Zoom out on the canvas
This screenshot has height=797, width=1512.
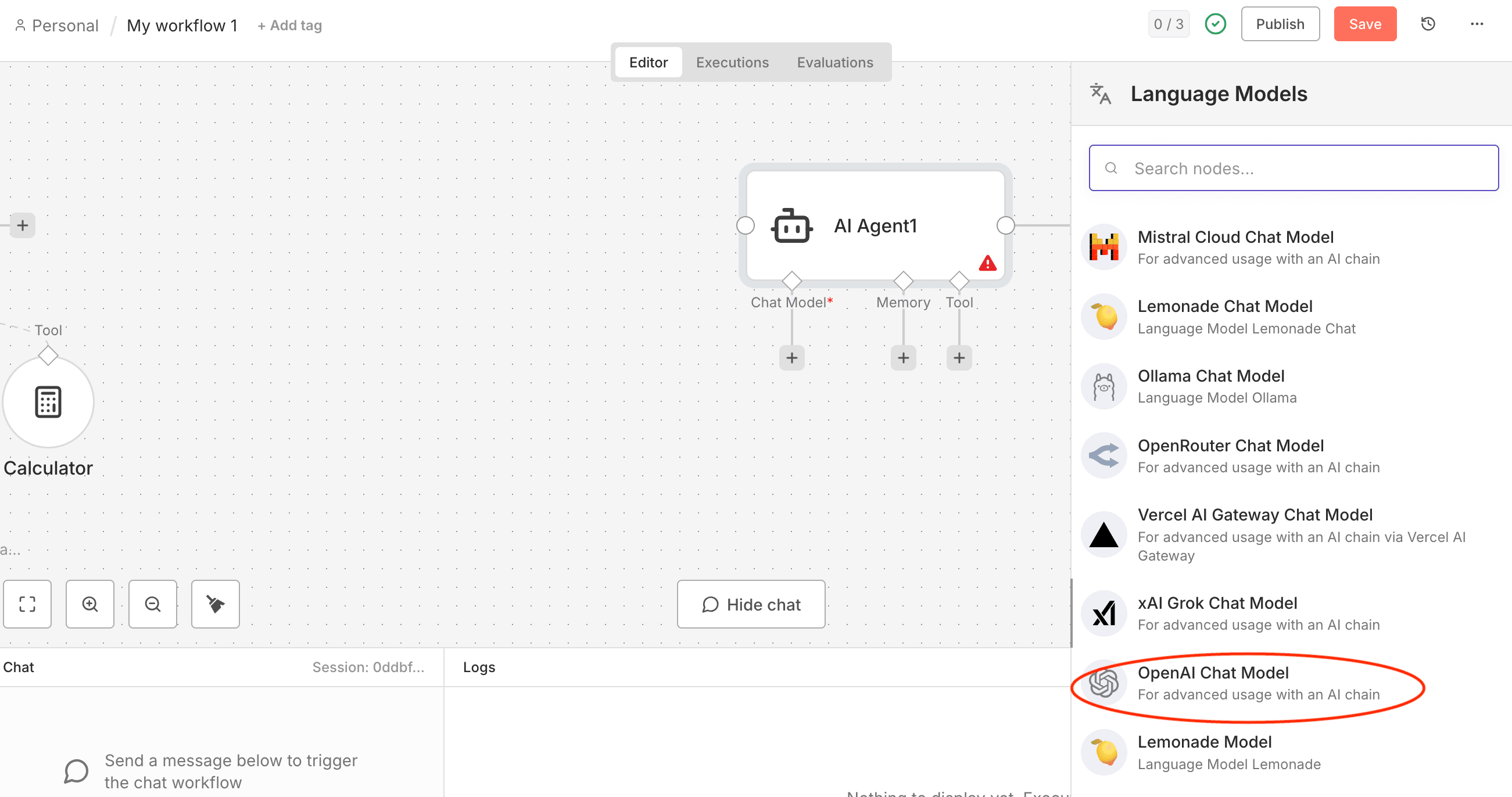click(153, 604)
